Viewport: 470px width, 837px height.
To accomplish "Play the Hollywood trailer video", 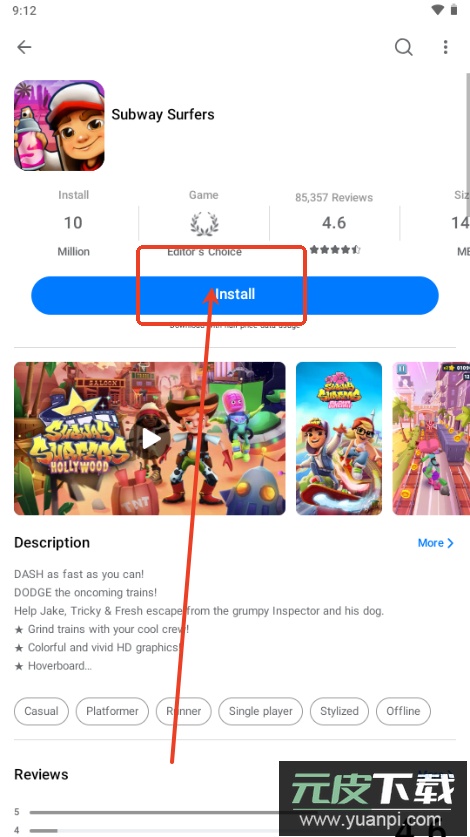I will pyautogui.click(x=150, y=439).
